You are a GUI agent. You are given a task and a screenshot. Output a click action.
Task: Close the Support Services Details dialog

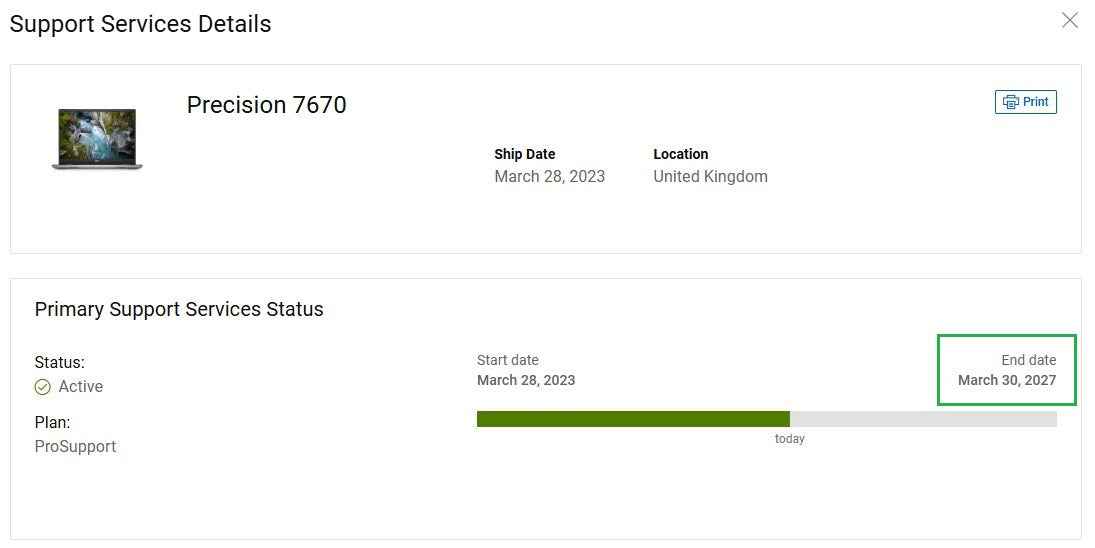click(1069, 20)
